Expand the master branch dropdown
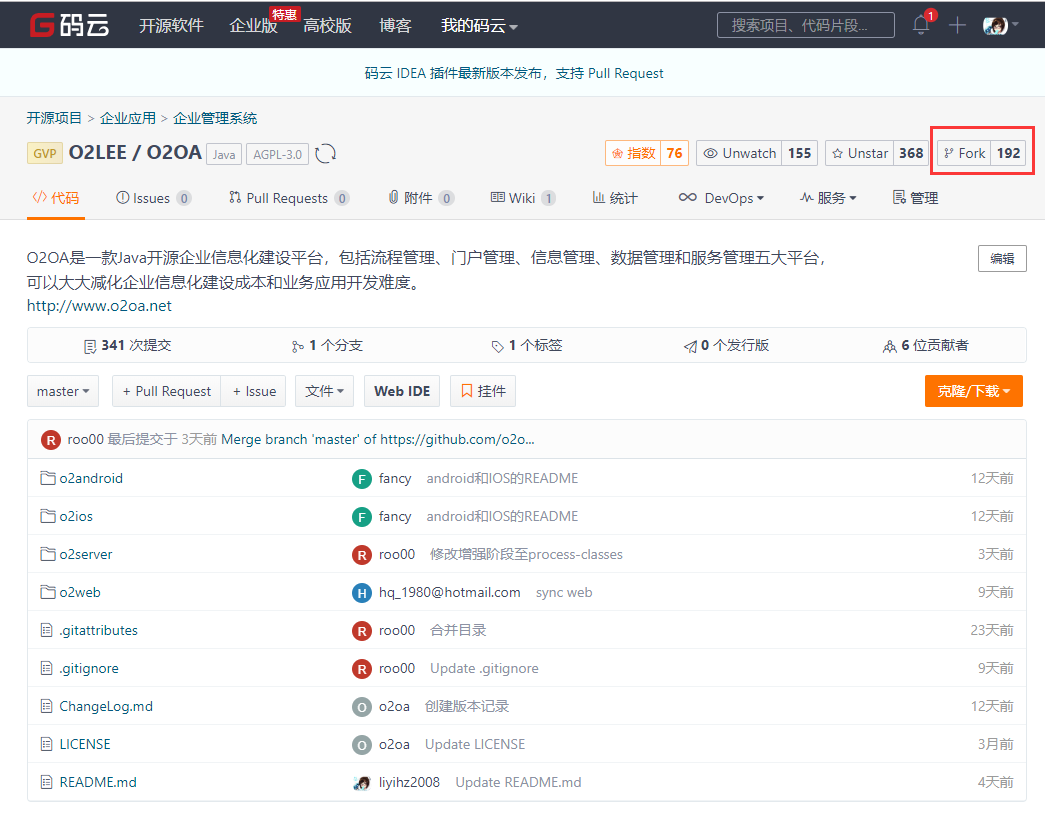This screenshot has height=813, width=1045. click(62, 390)
